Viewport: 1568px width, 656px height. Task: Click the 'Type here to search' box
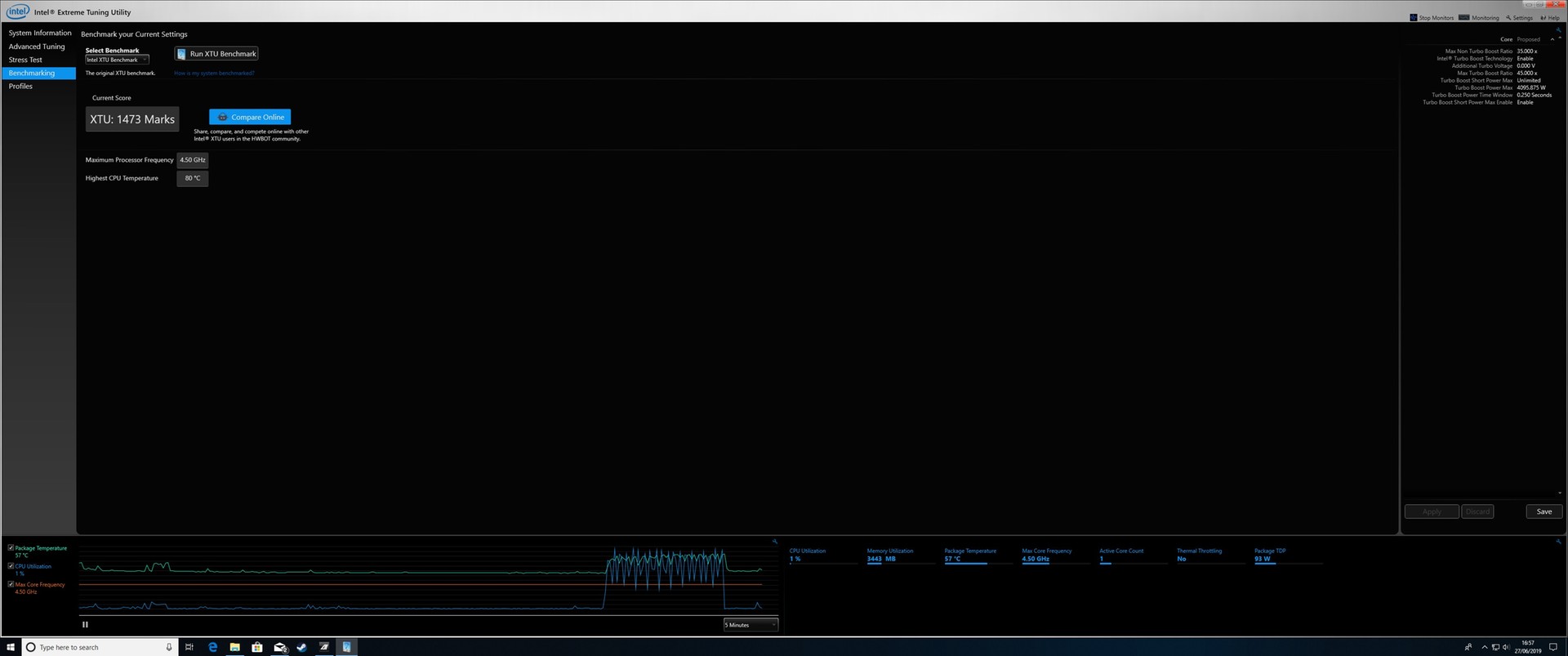click(x=98, y=647)
